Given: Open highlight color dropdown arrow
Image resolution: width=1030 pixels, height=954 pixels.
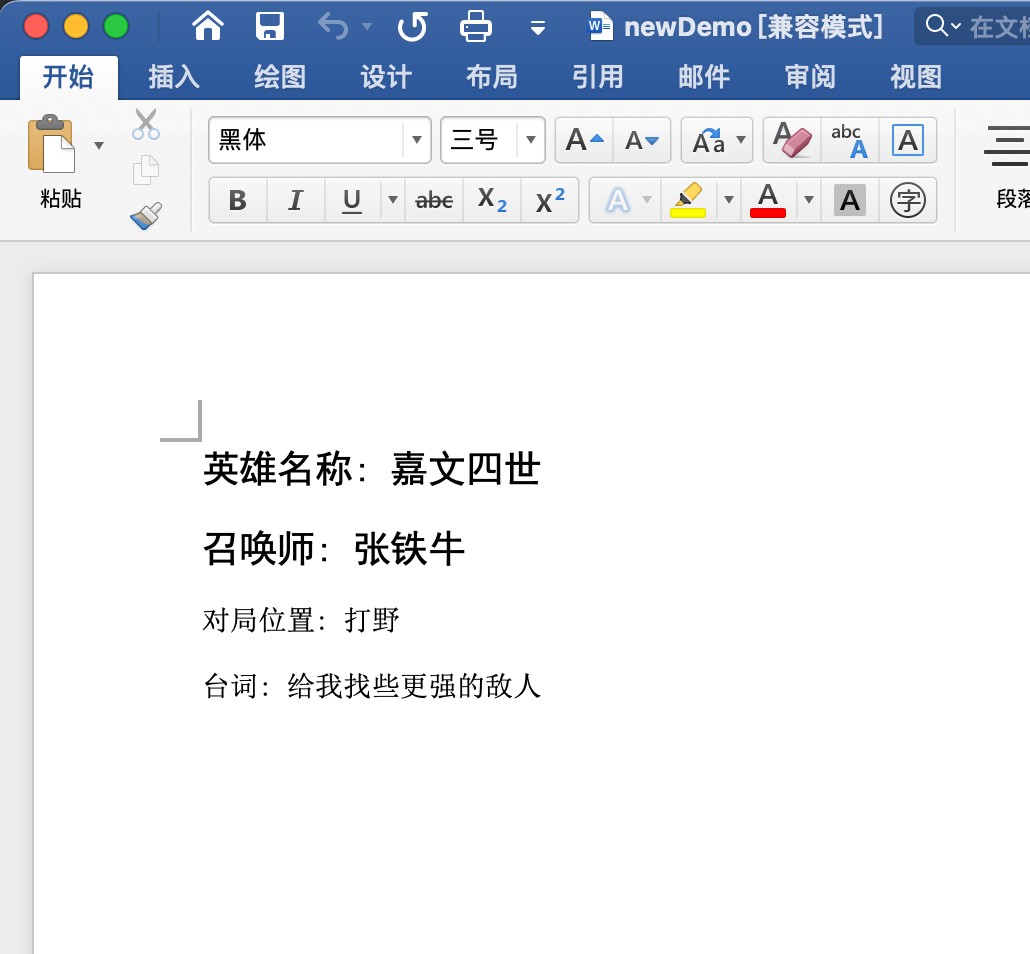Looking at the screenshot, I should 728,200.
